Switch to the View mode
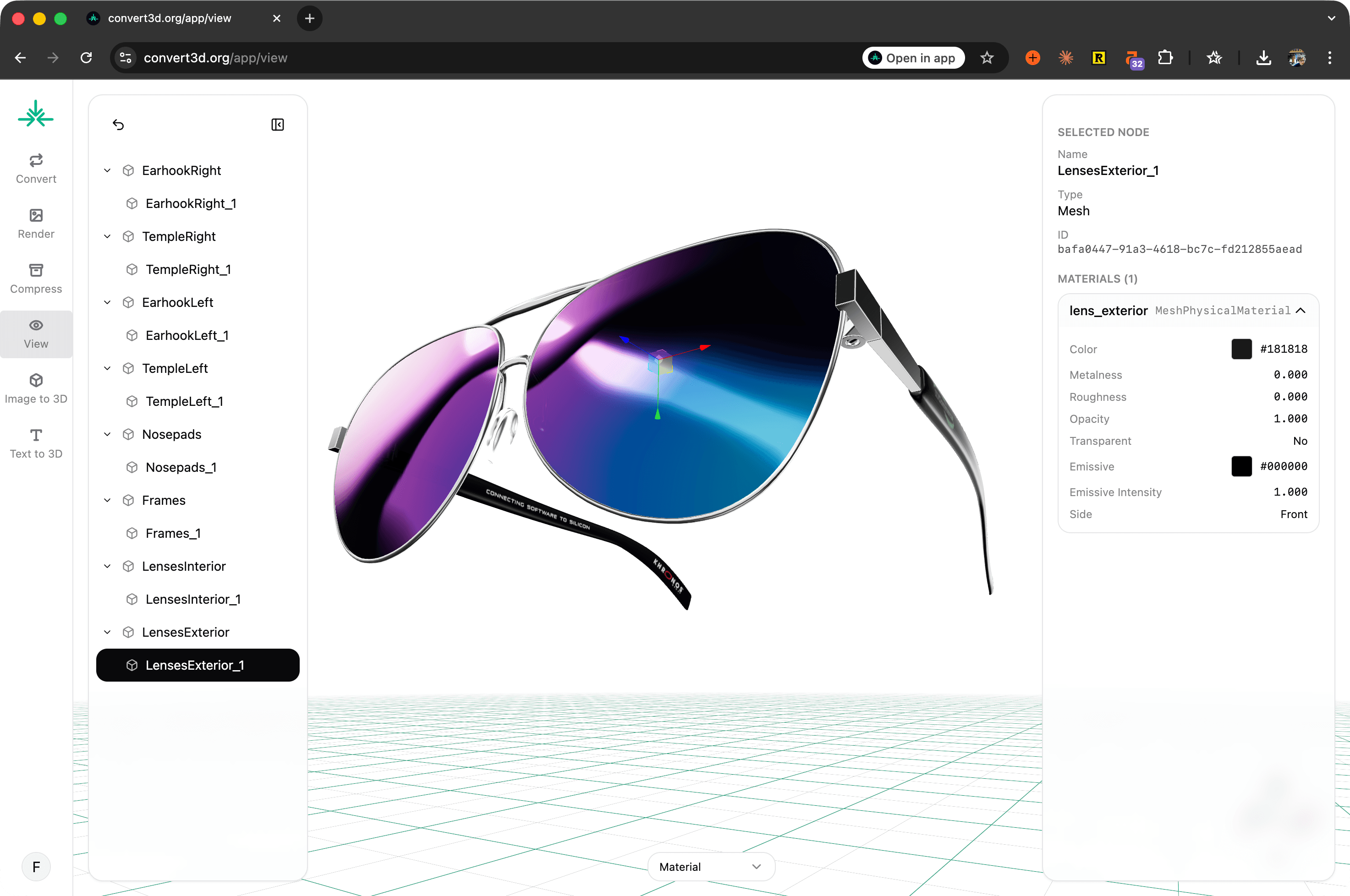Image resolution: width=1350 pixels, height=896 pixels. click(x=35, y=334)
